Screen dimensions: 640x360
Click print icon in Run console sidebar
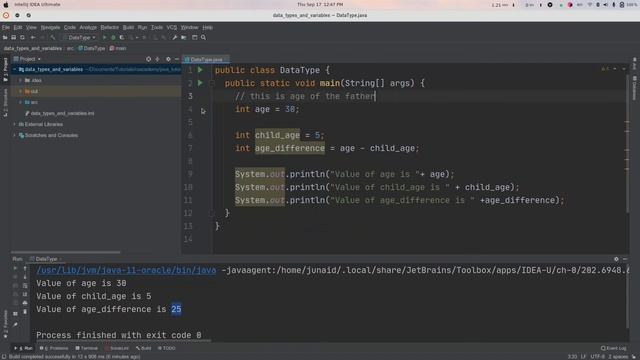(25, 303)
